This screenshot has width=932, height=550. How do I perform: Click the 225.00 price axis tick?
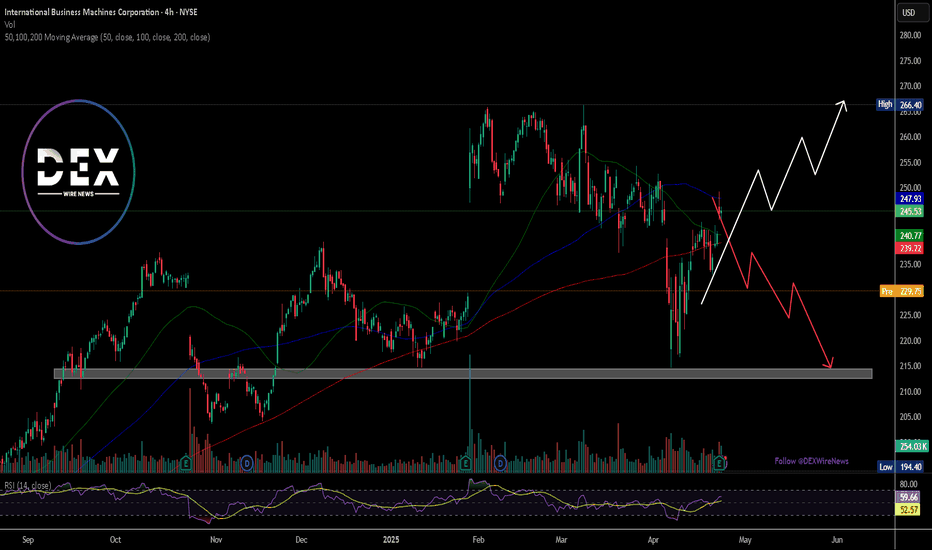click(x=910, y=315)
